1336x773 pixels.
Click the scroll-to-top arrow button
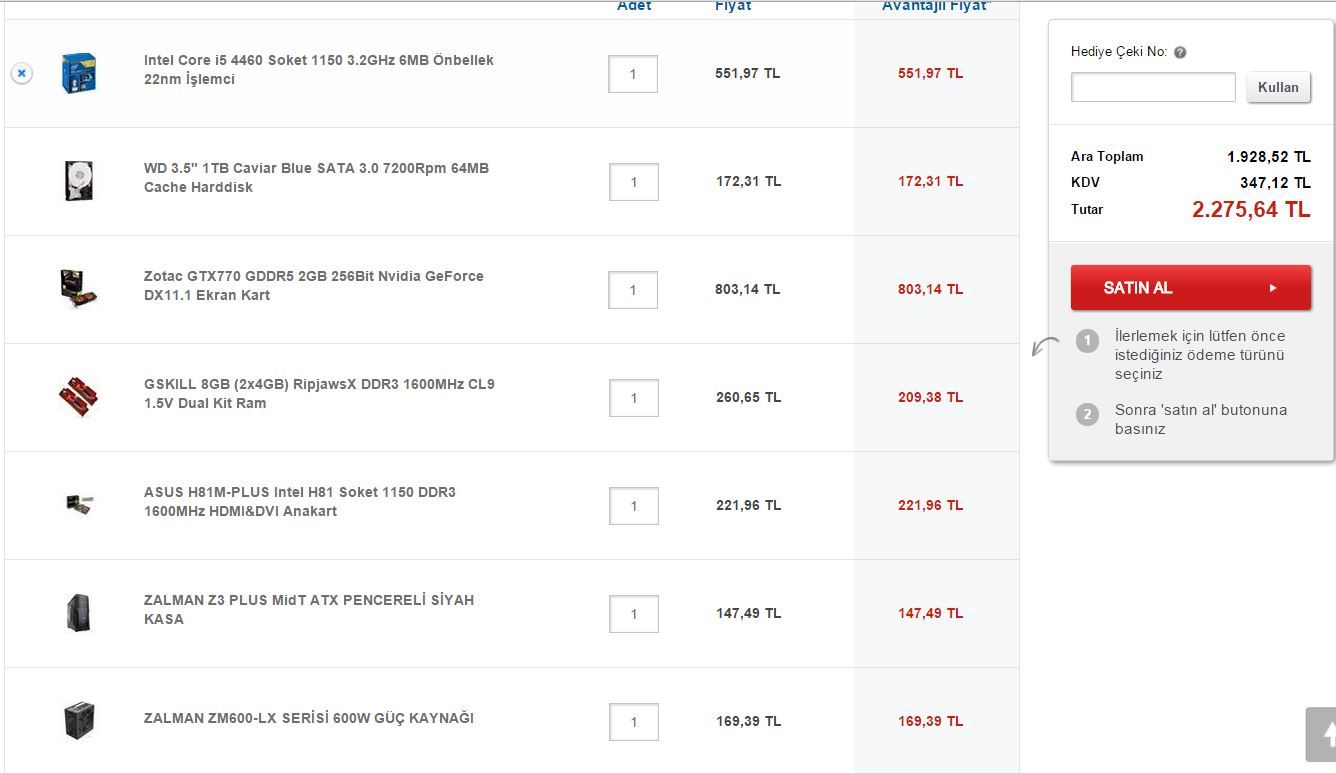click(1322, 734)
